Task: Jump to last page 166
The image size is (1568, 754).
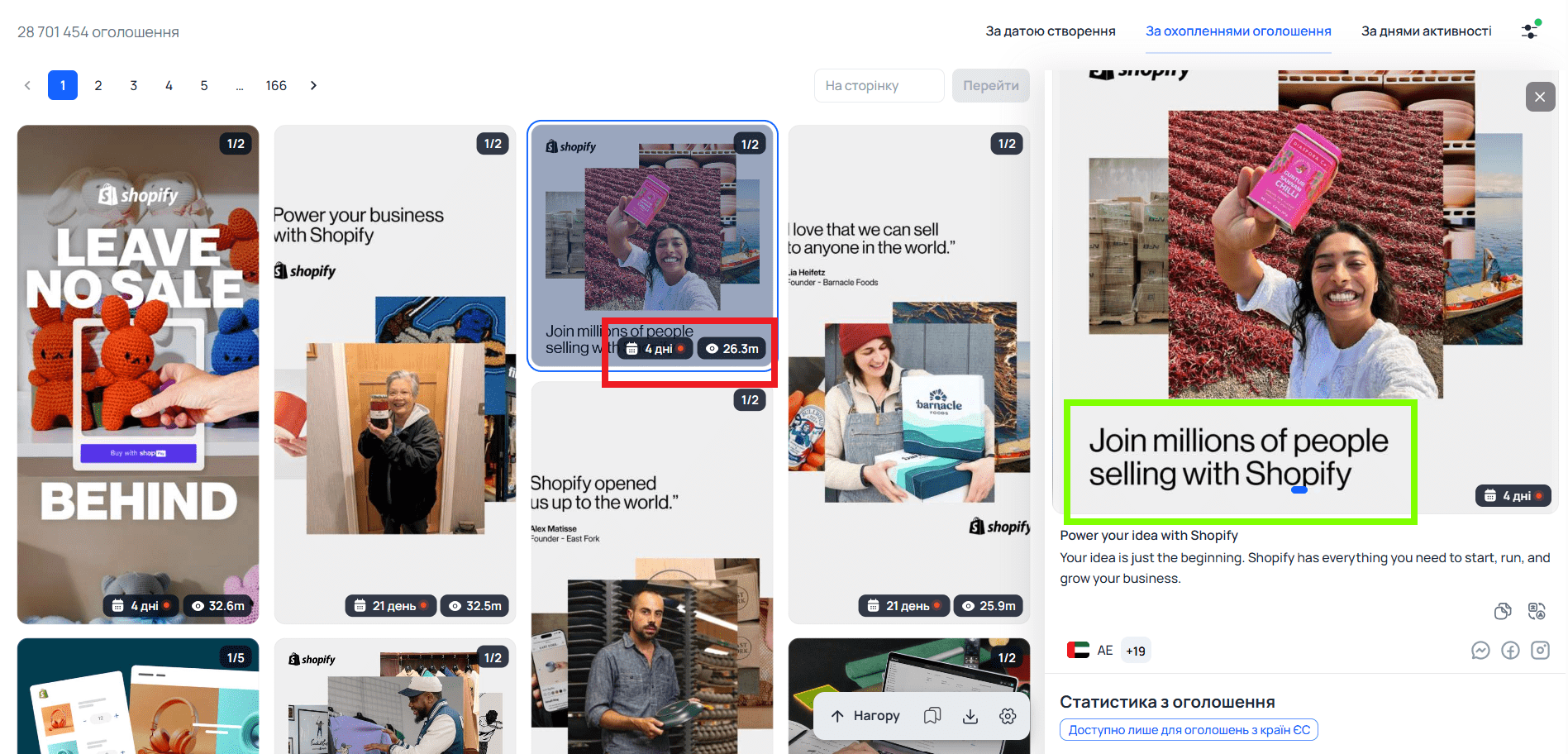Action: (276, 85)
